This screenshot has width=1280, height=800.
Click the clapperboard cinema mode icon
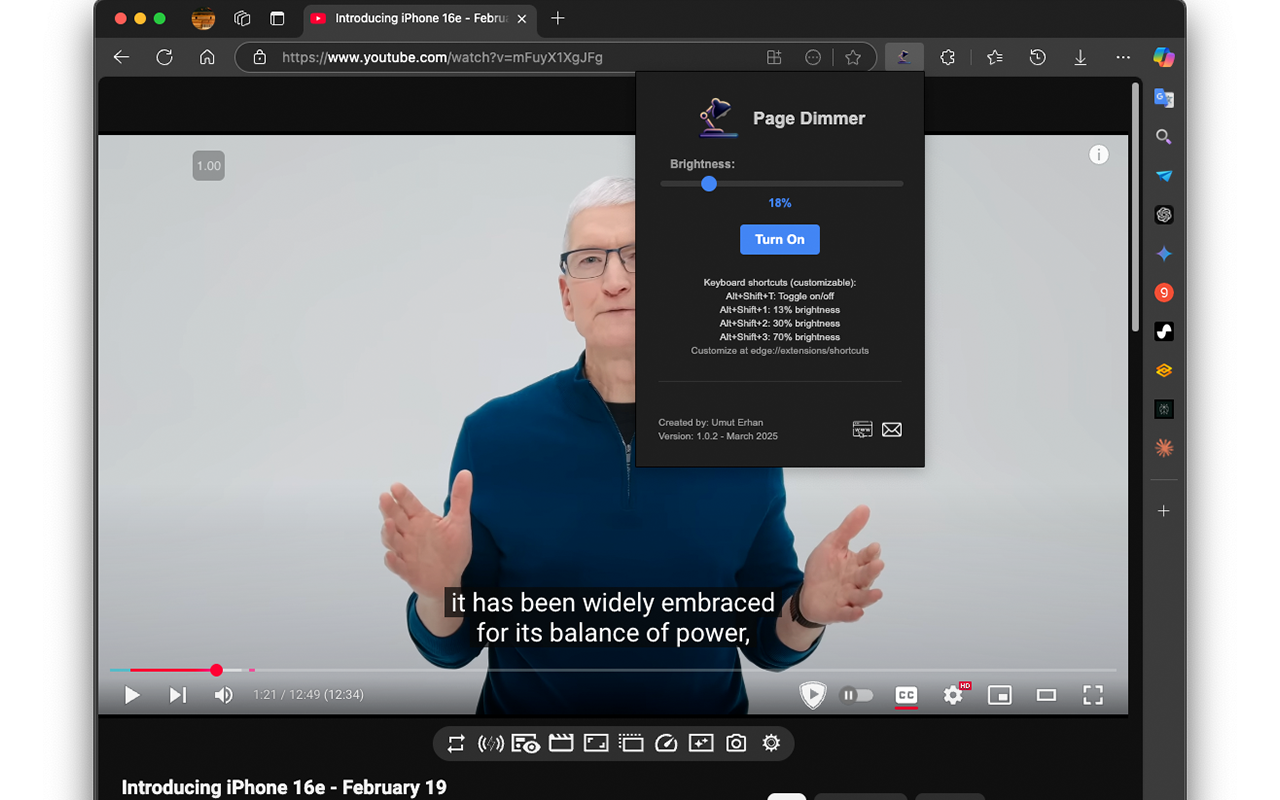click(561, 743)
